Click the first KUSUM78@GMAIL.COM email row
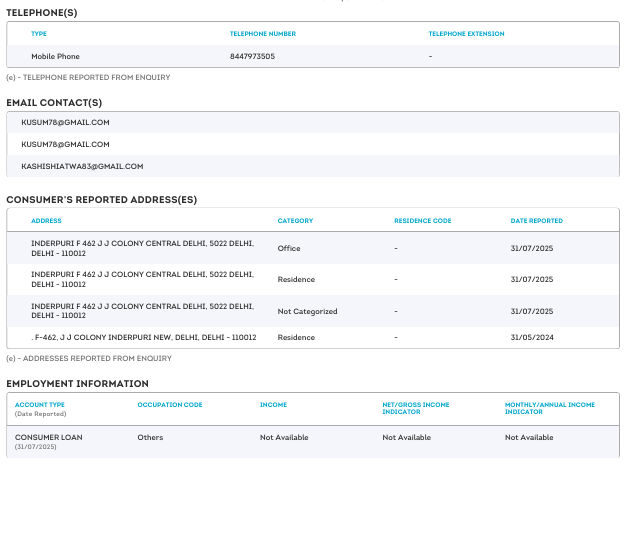Image resolution: width=630 pixels, height=557 pixels. pyautogui.click(x=65, y=122)
